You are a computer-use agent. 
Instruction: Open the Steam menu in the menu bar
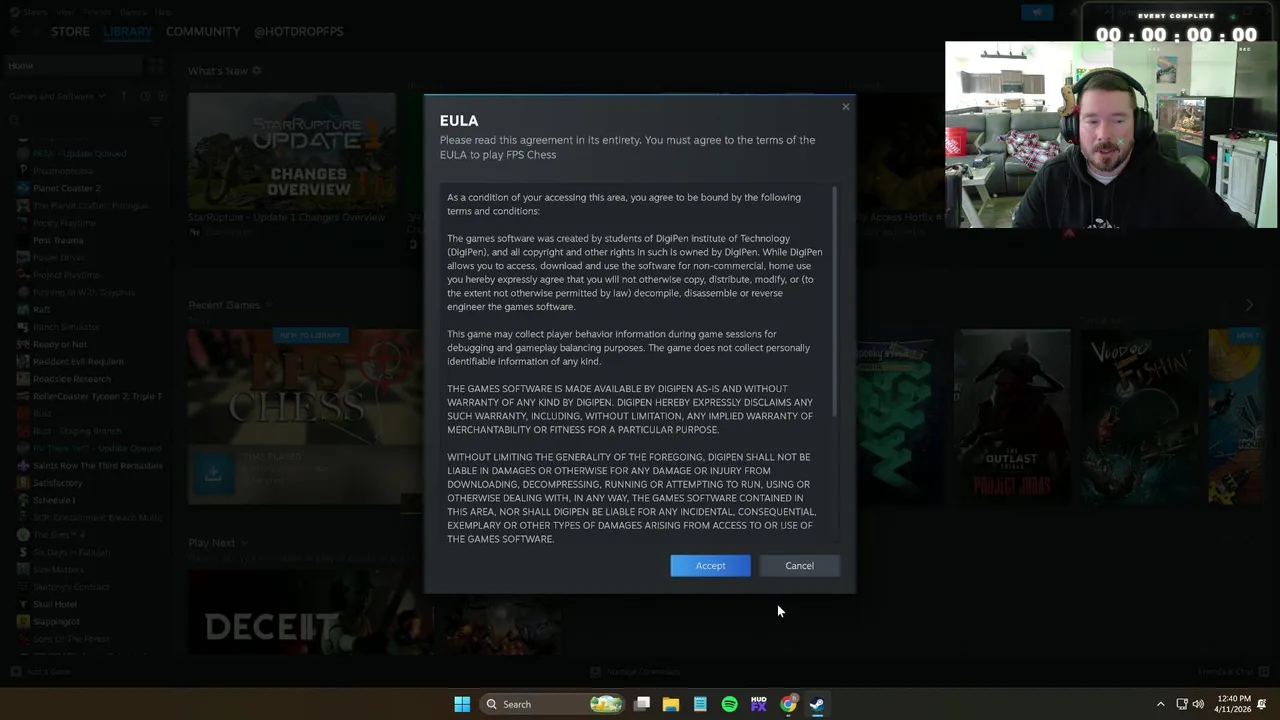pos(35,12)
